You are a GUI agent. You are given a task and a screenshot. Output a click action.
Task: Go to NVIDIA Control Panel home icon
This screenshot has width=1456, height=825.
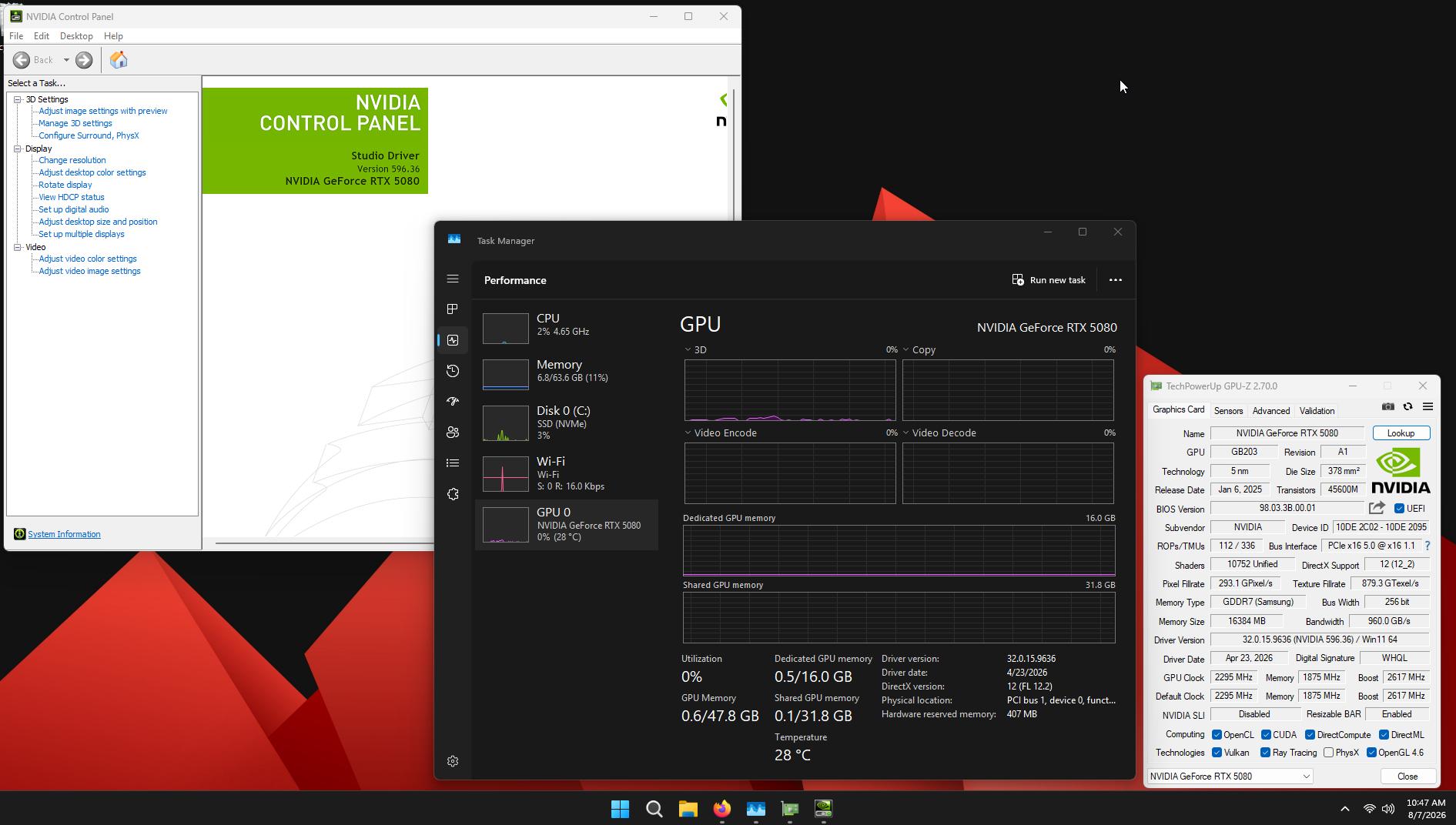tap(119, 60)
